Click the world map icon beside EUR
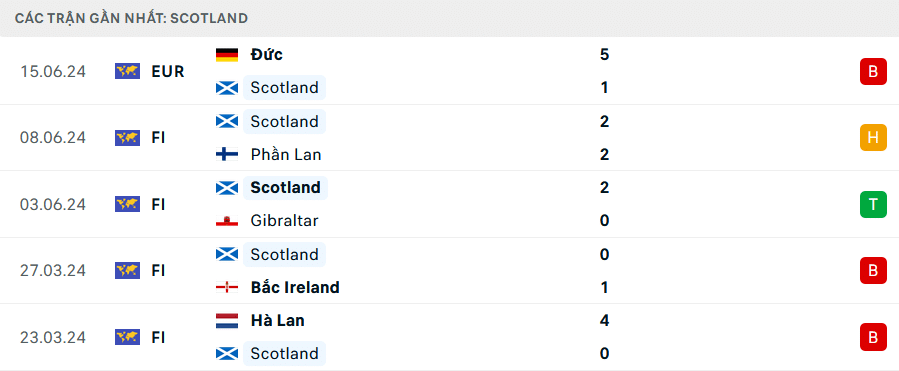Viewport: 899px width, 371px height. 127,72
